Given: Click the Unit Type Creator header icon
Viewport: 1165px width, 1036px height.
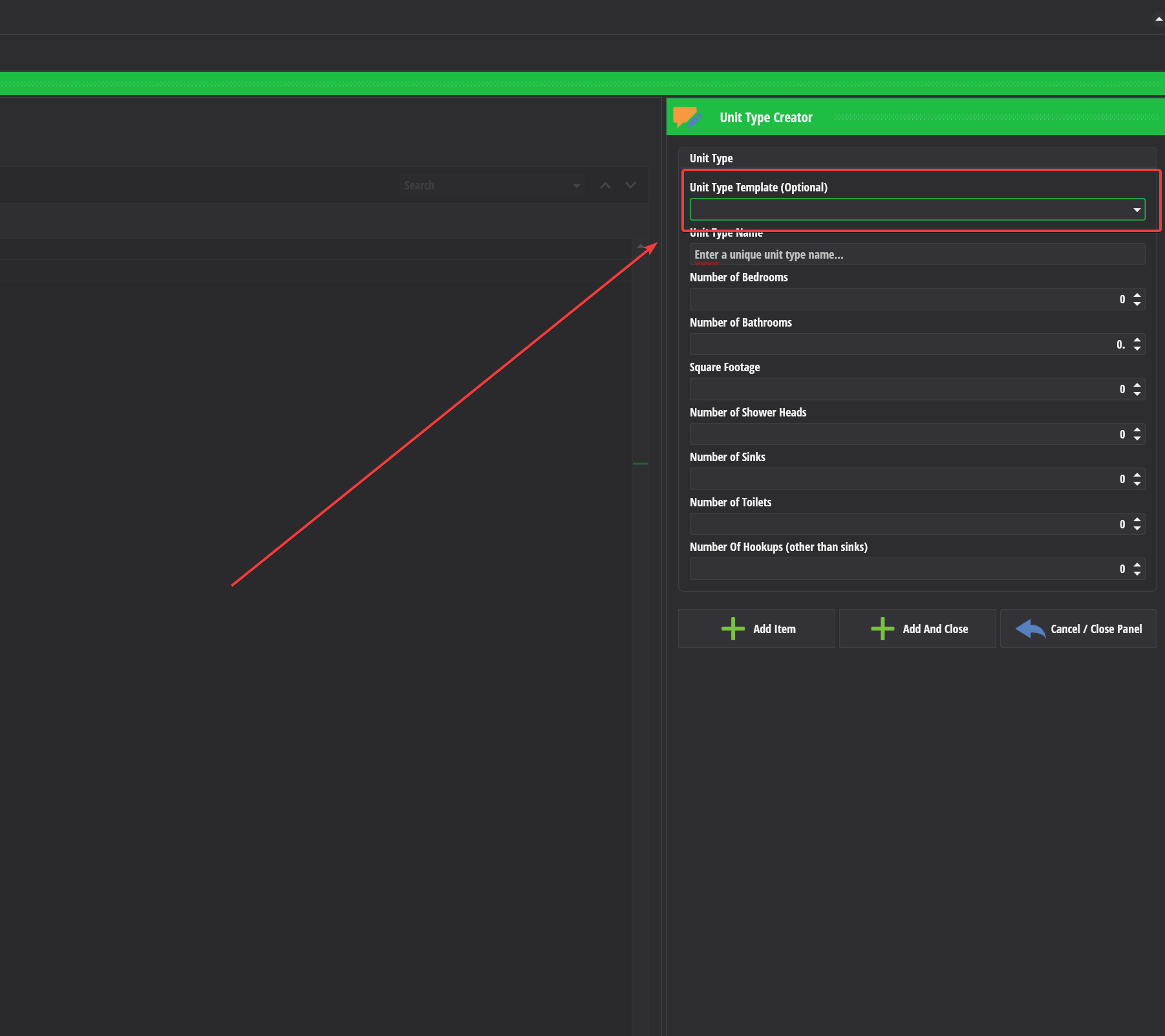Looking at the screenshot, I should 687,118.
